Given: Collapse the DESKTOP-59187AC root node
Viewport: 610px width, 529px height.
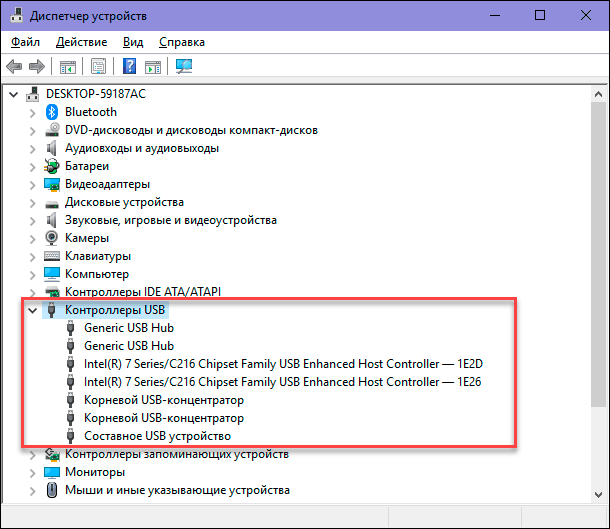Looking at the screenshot, I should coord(14,94).
